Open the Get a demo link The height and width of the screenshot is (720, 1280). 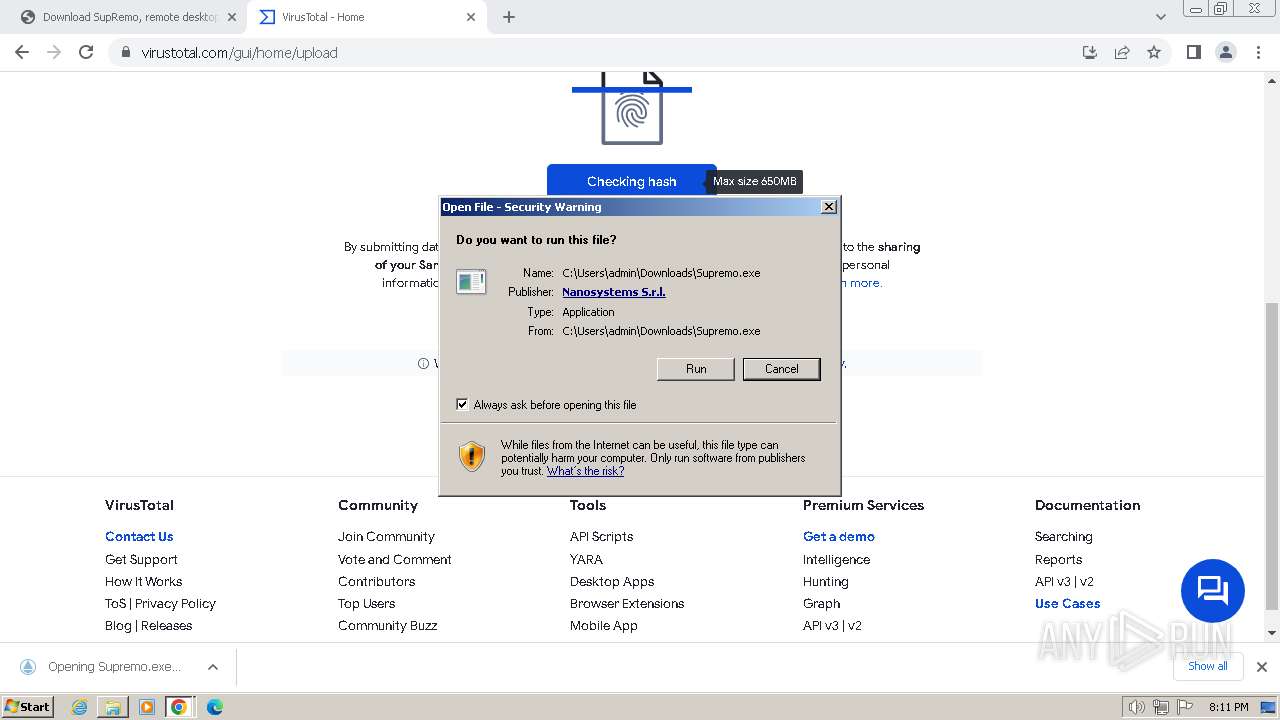pos(839,537)
